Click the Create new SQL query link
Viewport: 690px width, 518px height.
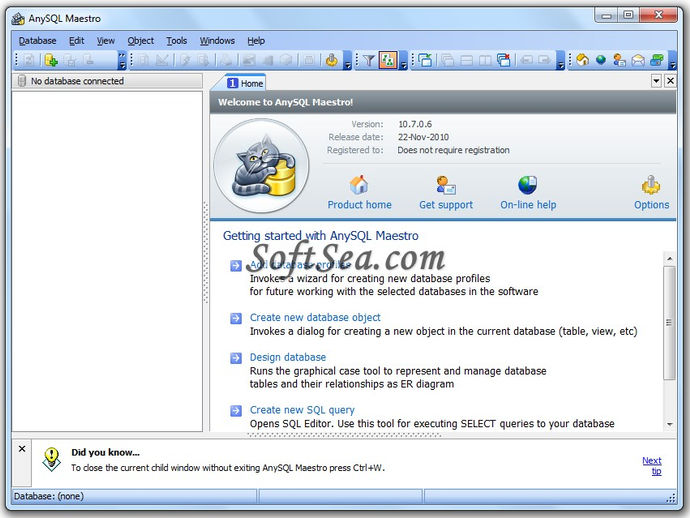coord(302,410)
